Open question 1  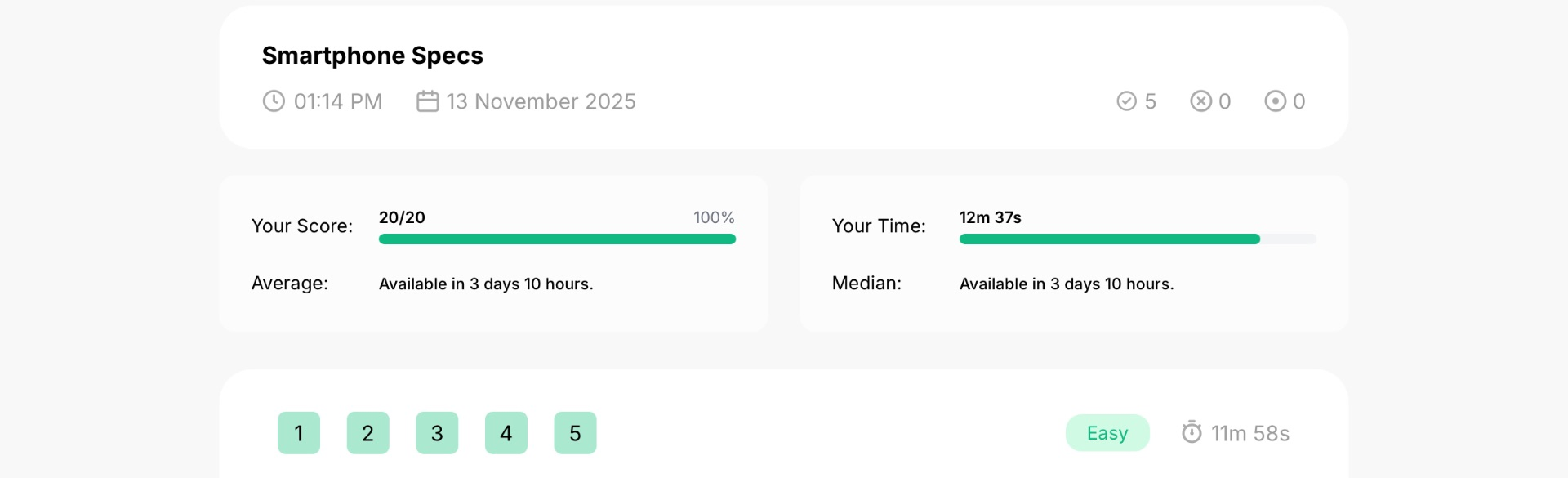point(299,433)
